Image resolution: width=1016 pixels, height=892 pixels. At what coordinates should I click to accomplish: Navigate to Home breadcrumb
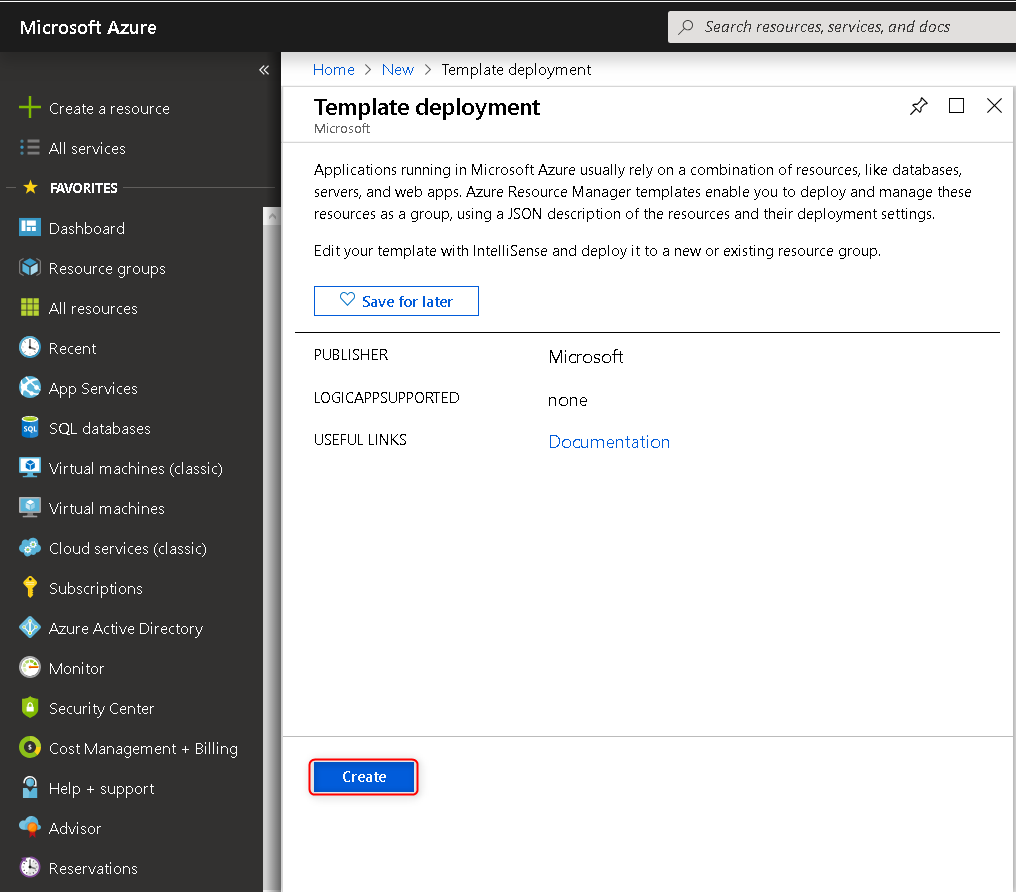pos(333,70)
